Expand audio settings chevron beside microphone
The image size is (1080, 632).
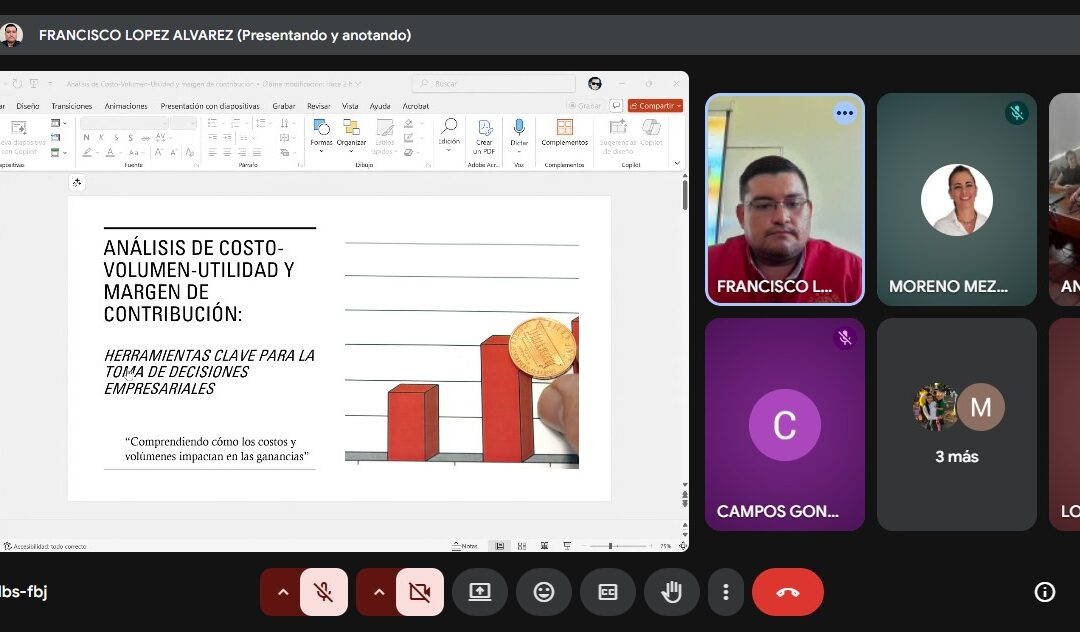[x=283, y=592]
